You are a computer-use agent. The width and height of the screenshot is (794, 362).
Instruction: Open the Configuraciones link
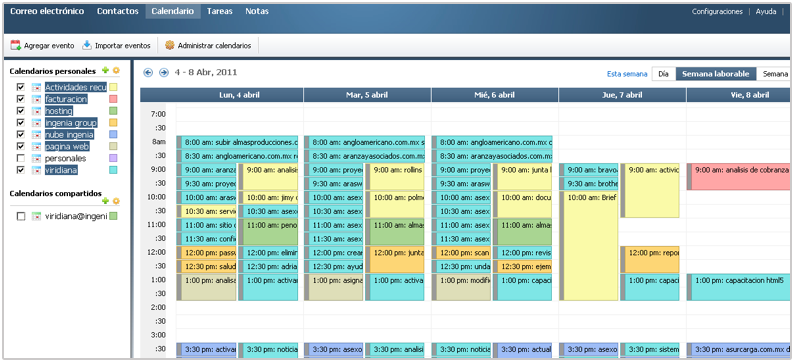click(717, 11)
